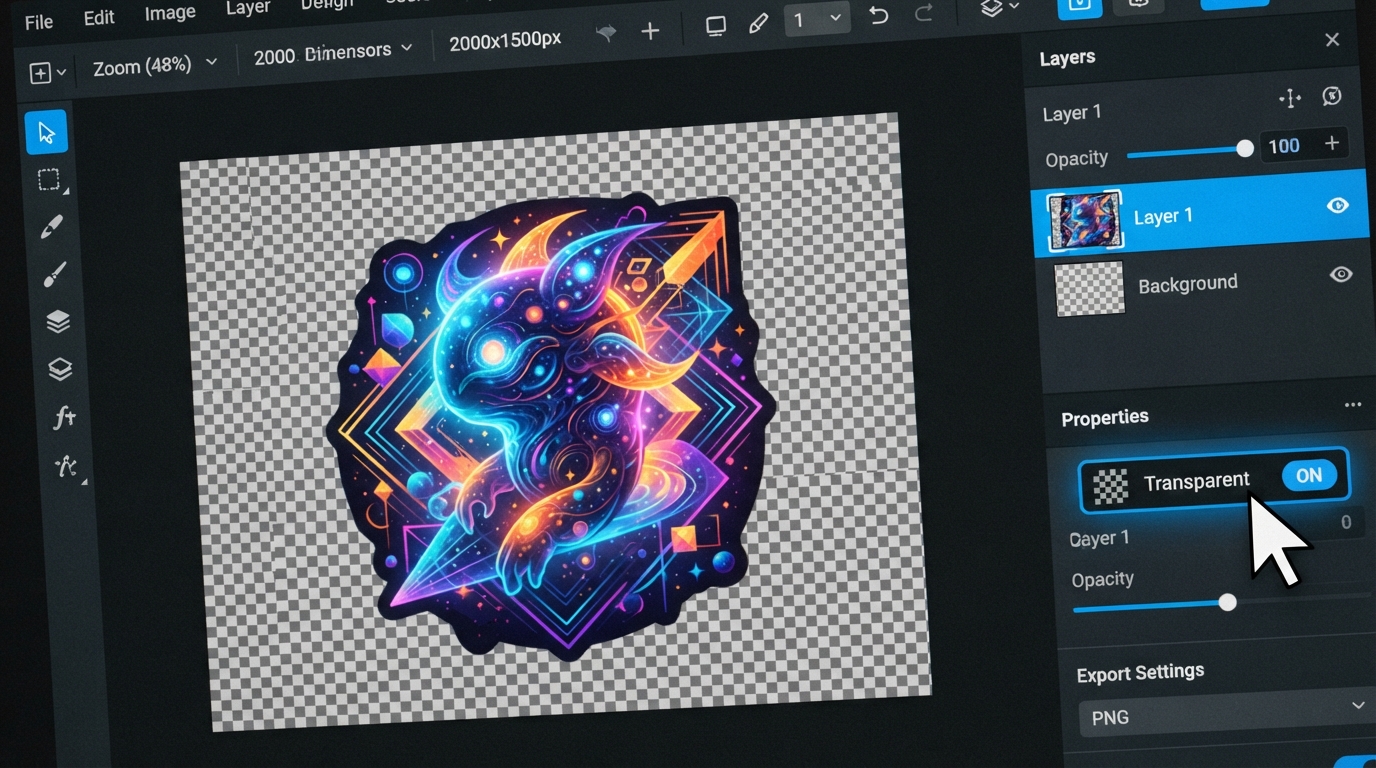This screenshot has height=768, width=1376.
Task: Click the circular history icon in Layers panel
Action: point(1332,96)
